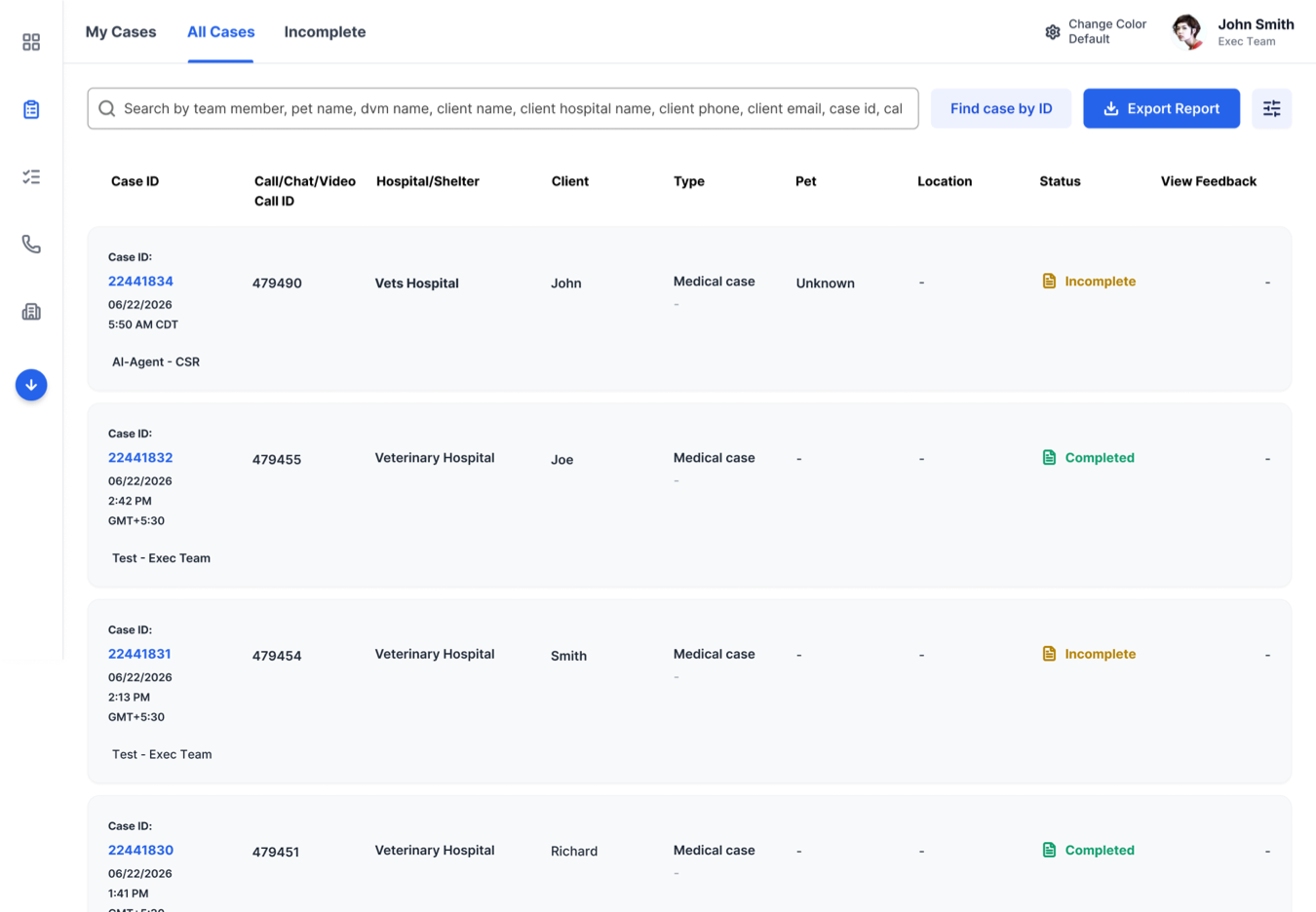Click the status document icon for case 22441831
Image resolution: width=1316 pixels, height=912 pixels.
coord(1049,654)
